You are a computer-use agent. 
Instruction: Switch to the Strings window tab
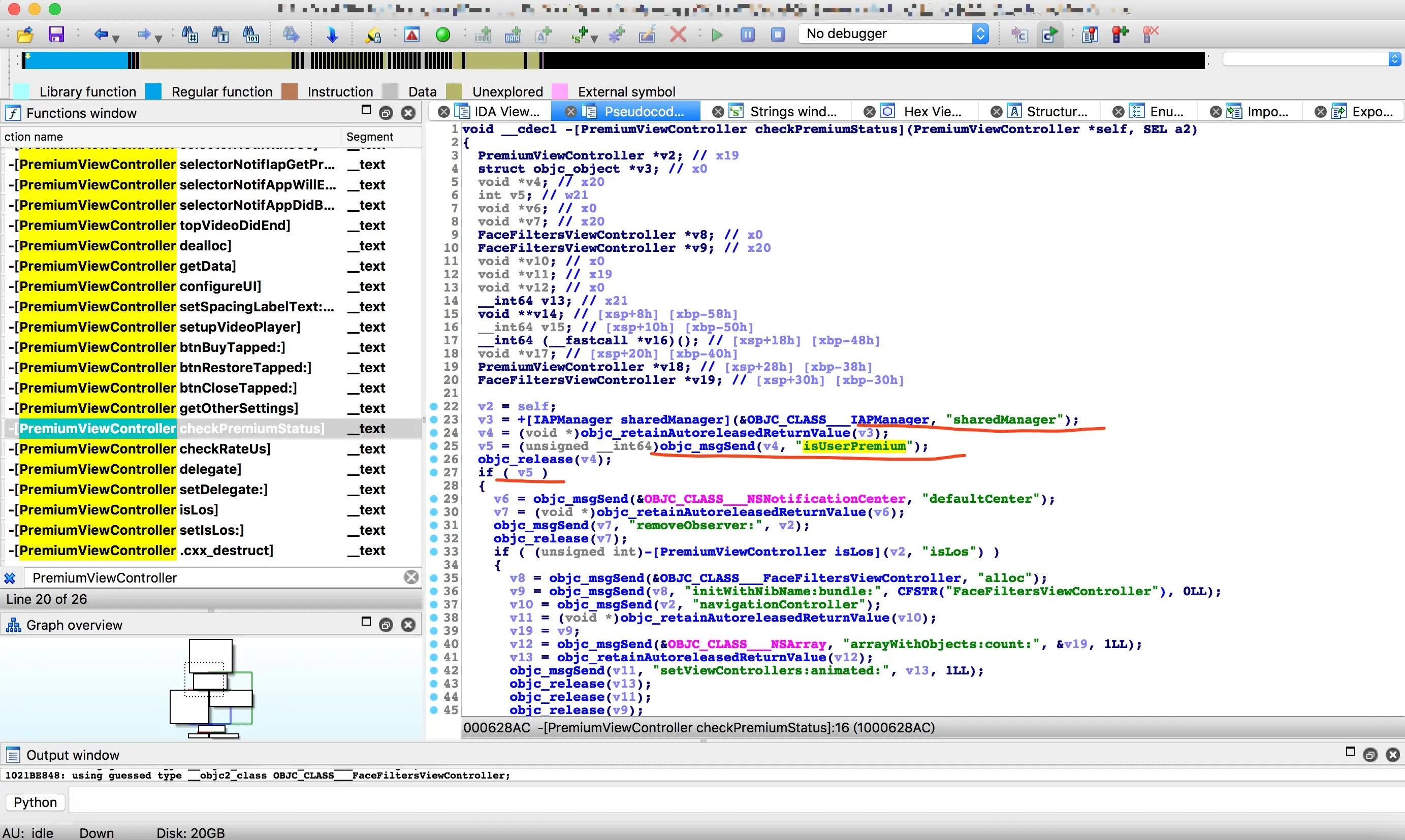tap(792, 112)
